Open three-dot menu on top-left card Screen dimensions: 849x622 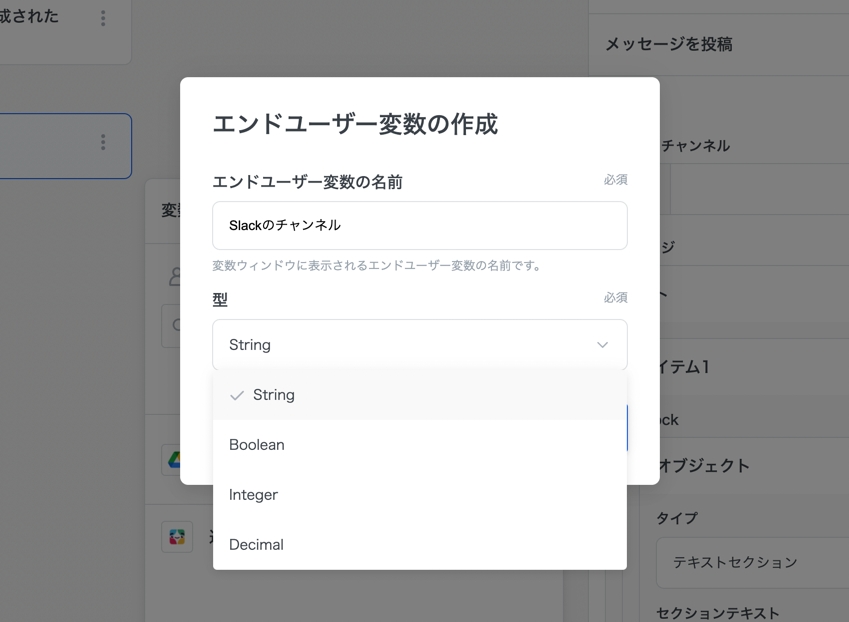[x=103, y=19]
